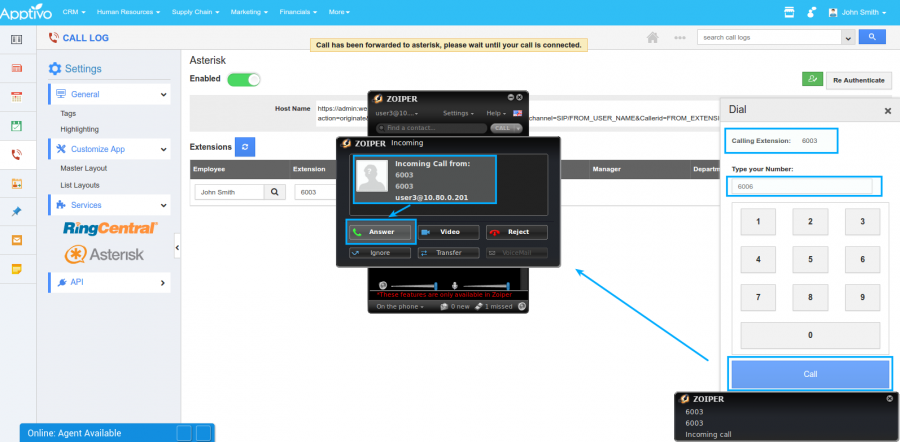Open List Layouts link
Viewport: 900px width, 442px height.
[x=80, y=185]
